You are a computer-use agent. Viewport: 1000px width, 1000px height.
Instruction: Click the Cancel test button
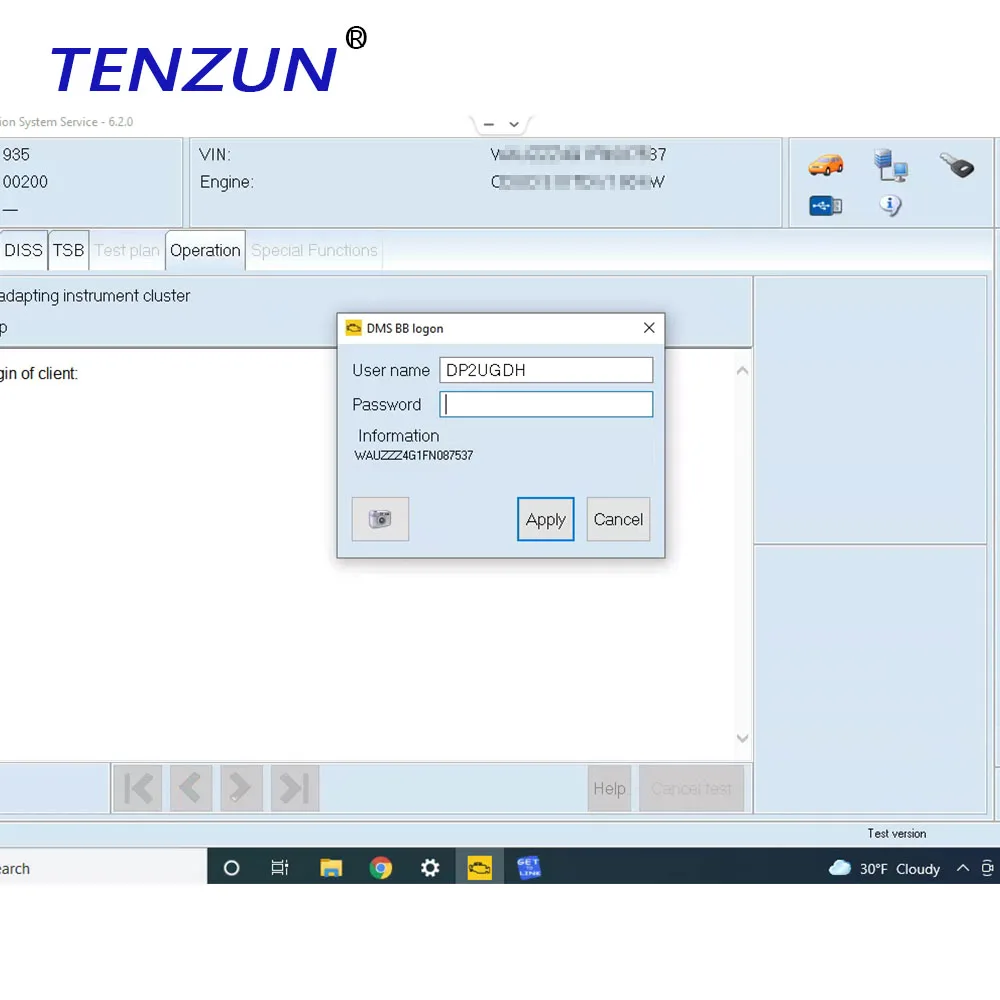691,788
